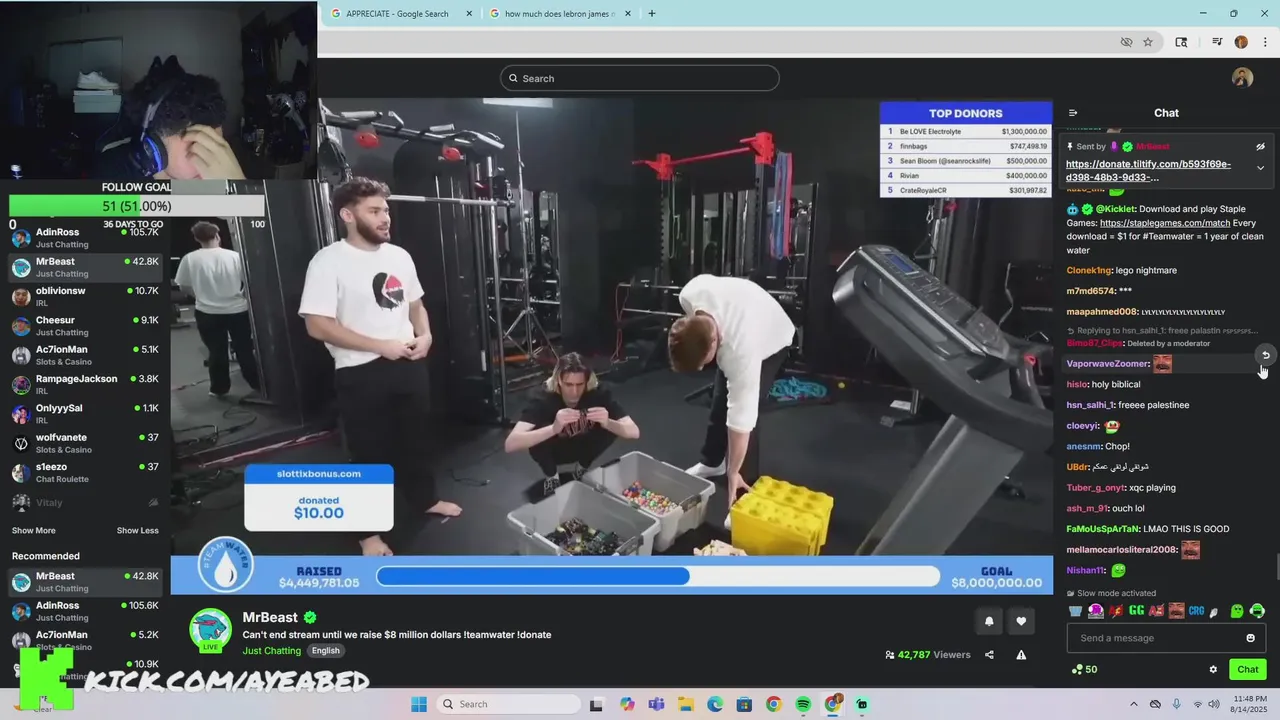Open Microsoft Teams from the taskbar
This screenshot has width=1280, height=720.
[x=656, y=704]
